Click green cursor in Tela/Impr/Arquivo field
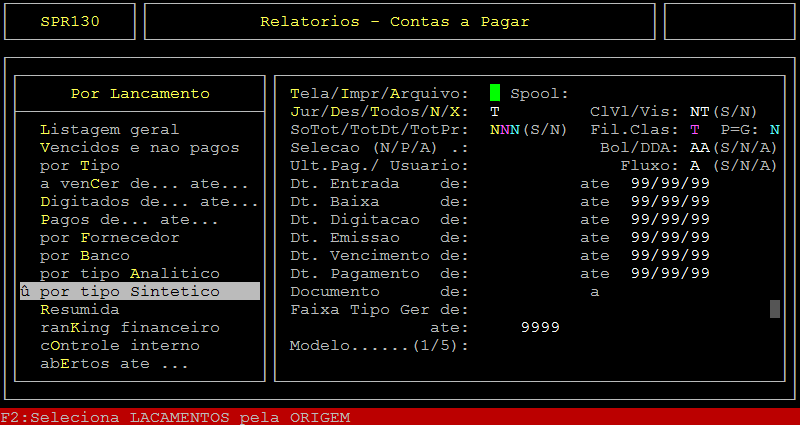Image resolution: width=800 pixels, height=425 pixels. [495, 93]
